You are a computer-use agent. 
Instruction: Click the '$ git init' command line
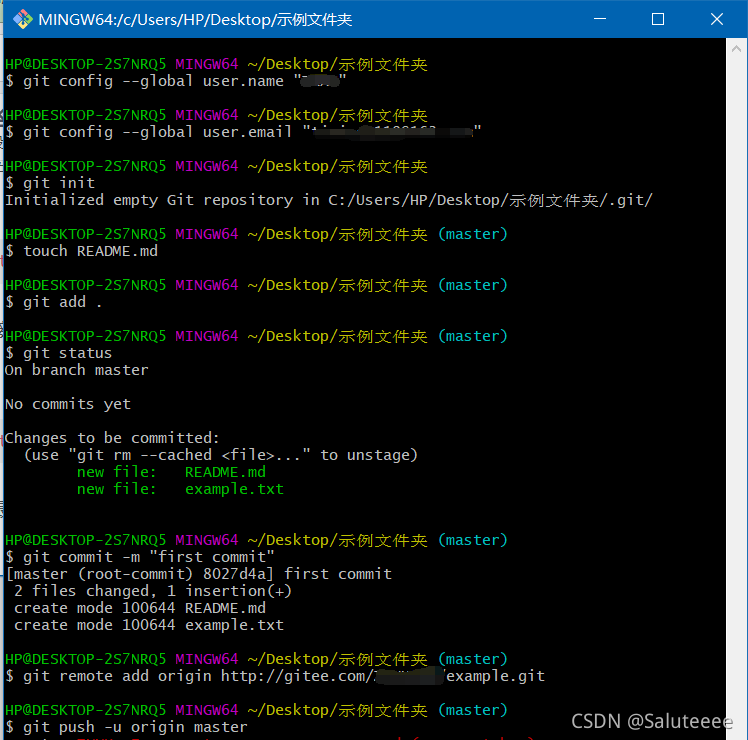coord(50,183)
